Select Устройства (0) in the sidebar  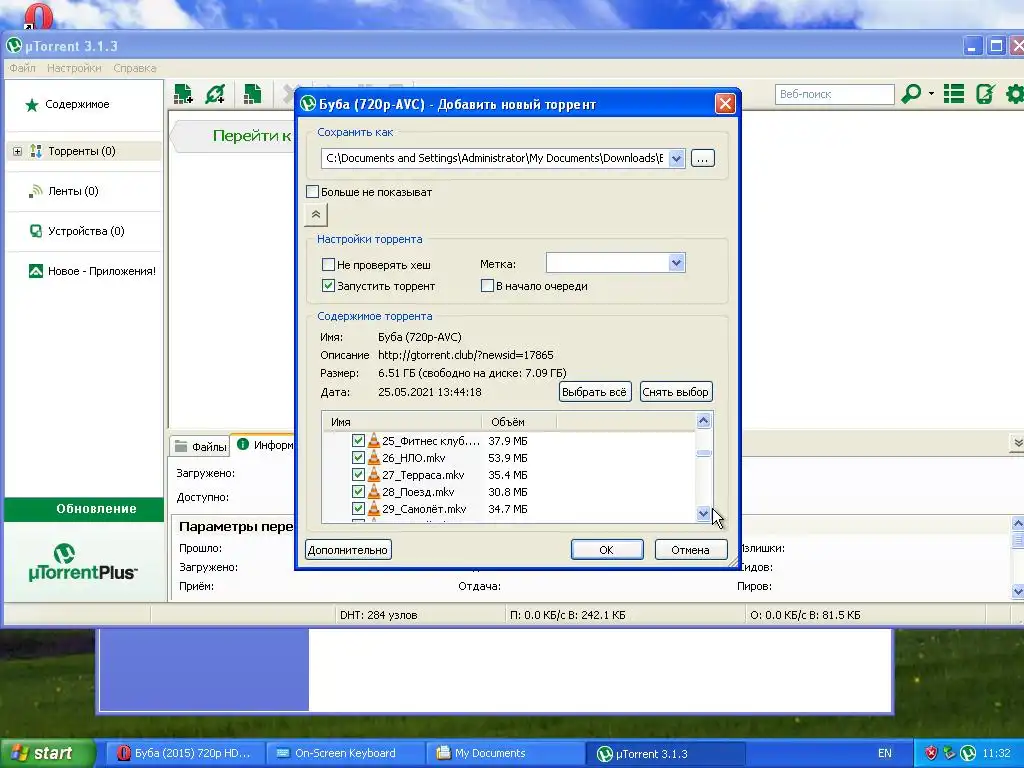click(86, 231)
